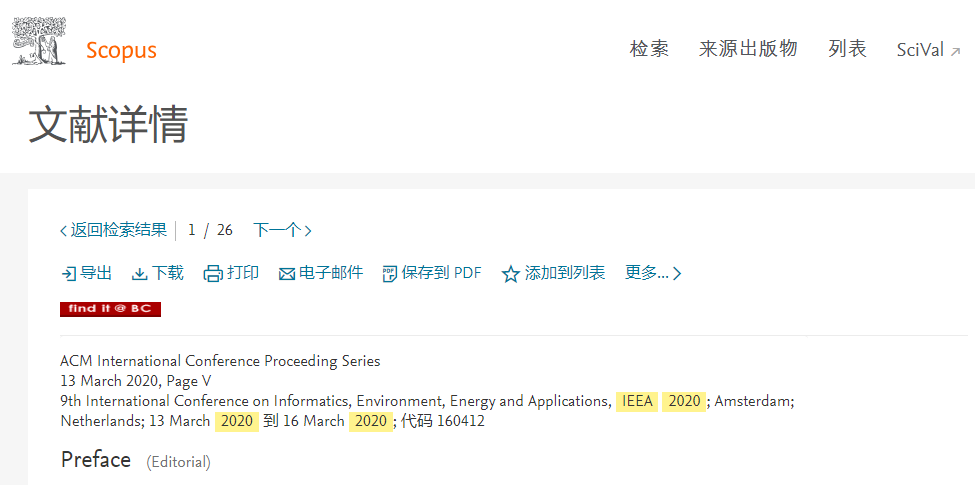Viewport: 975px width, 485px height.
Task: Expand the 更多... options menu
Action: pos(653,273)
